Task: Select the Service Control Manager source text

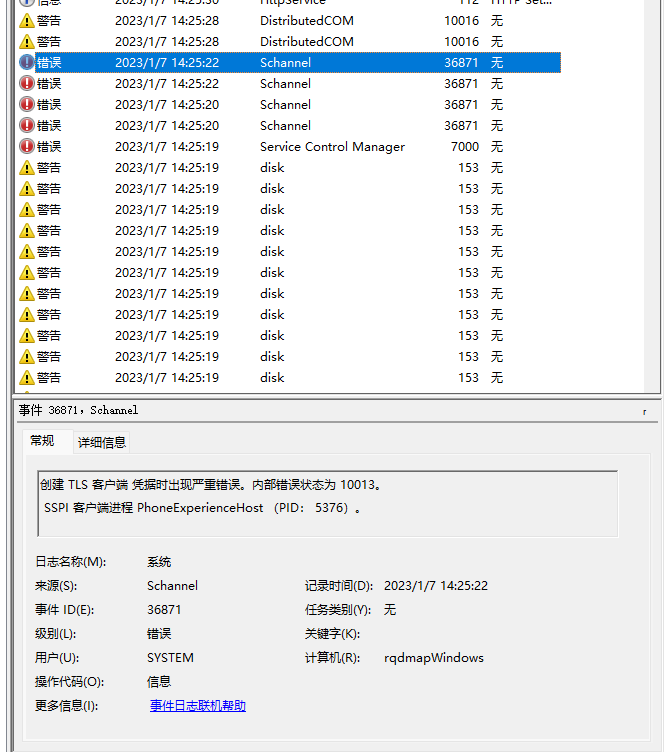Action: (332, 147)
